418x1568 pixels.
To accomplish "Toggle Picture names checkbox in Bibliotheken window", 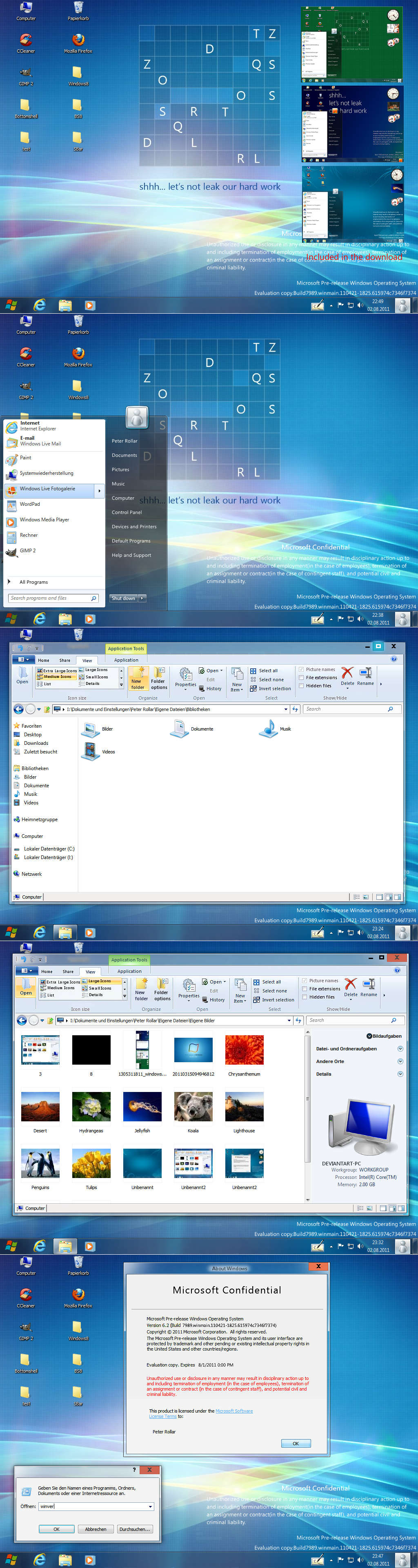I will coord(301,669).
